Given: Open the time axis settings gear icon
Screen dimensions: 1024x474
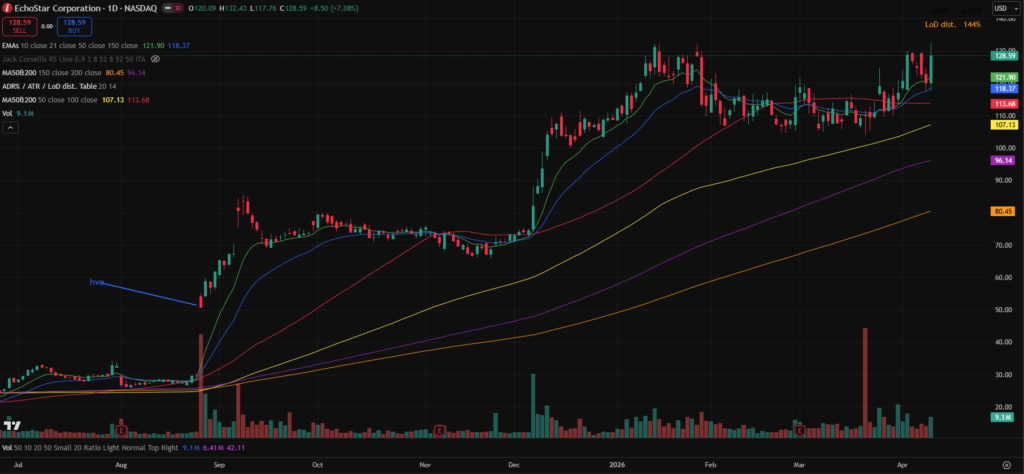Looking at the screenshot, I should [x=1004, y=465].
